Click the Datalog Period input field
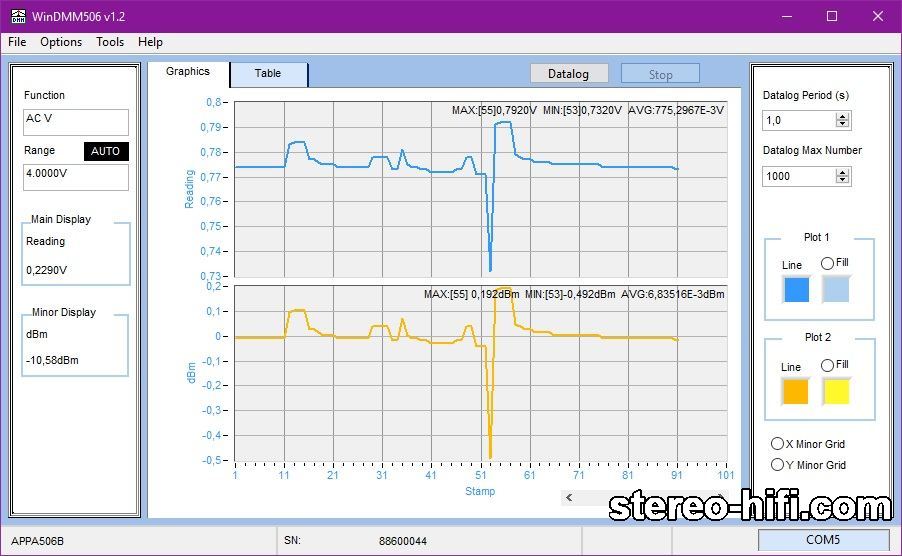The height and width of the screenshot is (556, 902). [798, 120]
